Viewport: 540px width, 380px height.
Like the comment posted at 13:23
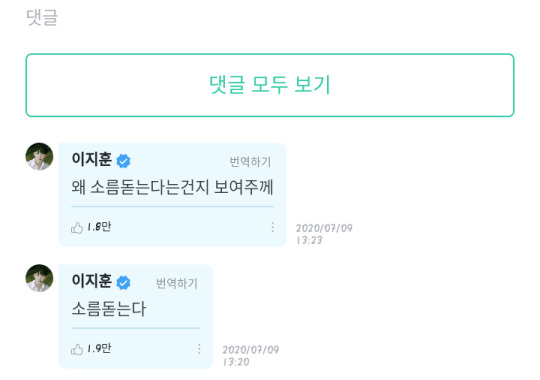(x=77, y=227)
